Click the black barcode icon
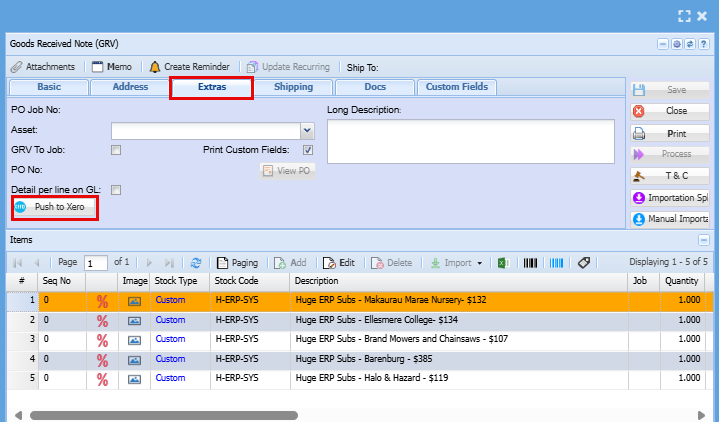 coord(530,263)
